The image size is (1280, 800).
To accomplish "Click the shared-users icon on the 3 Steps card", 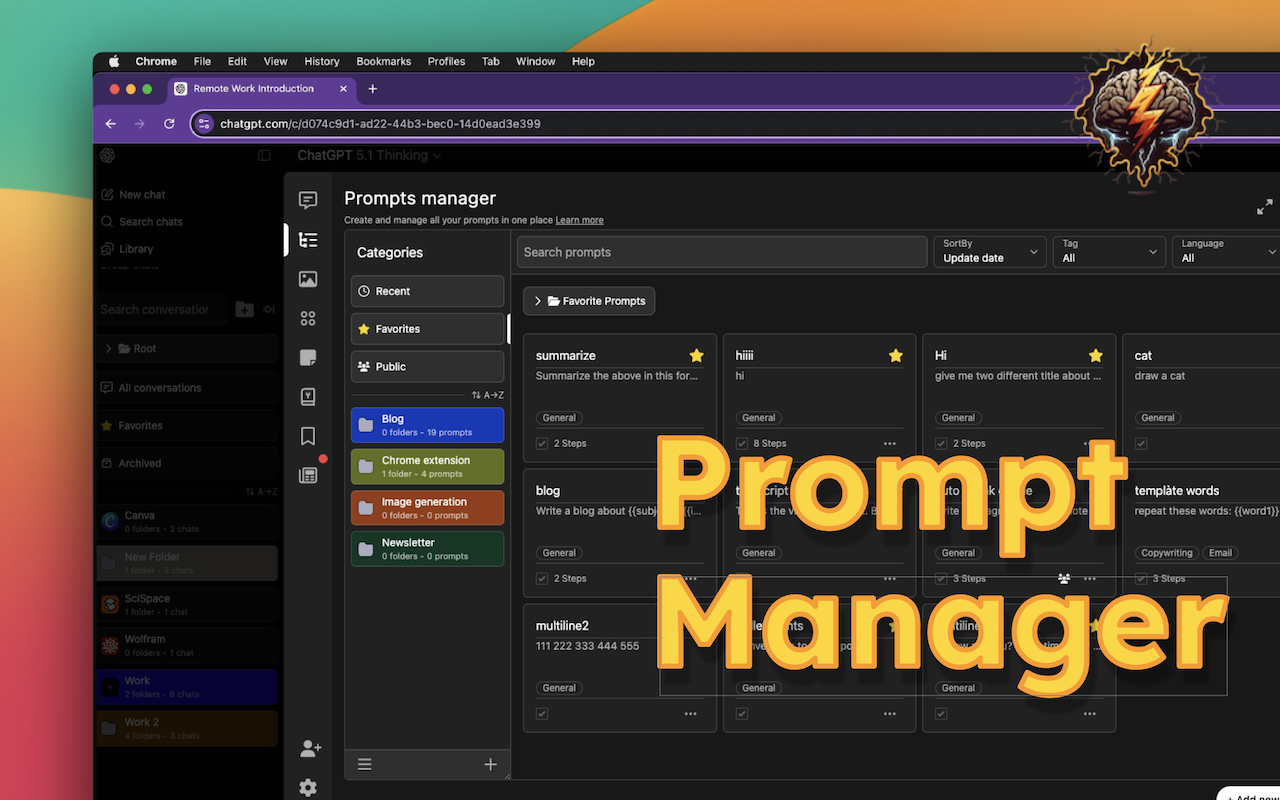I will 1064,578.
